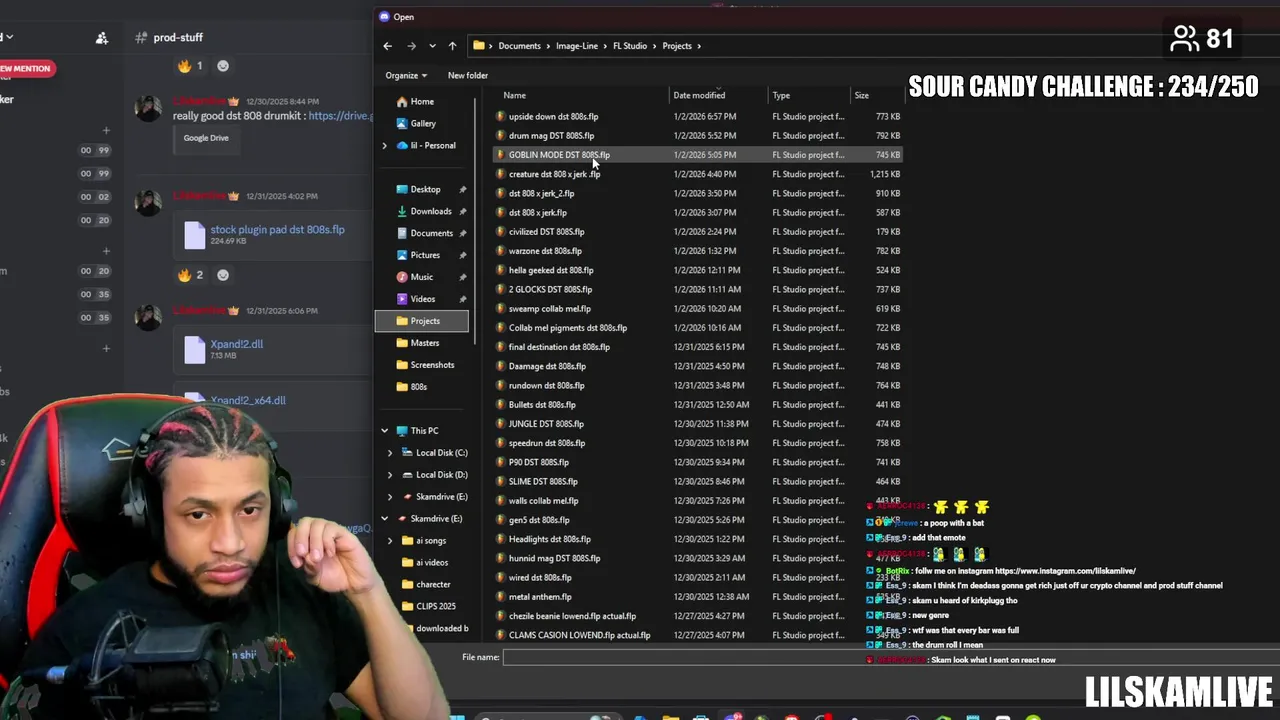Open Home in the navigation pane
This screenshot has width=1280, height=720.
(x=414, y=101)
